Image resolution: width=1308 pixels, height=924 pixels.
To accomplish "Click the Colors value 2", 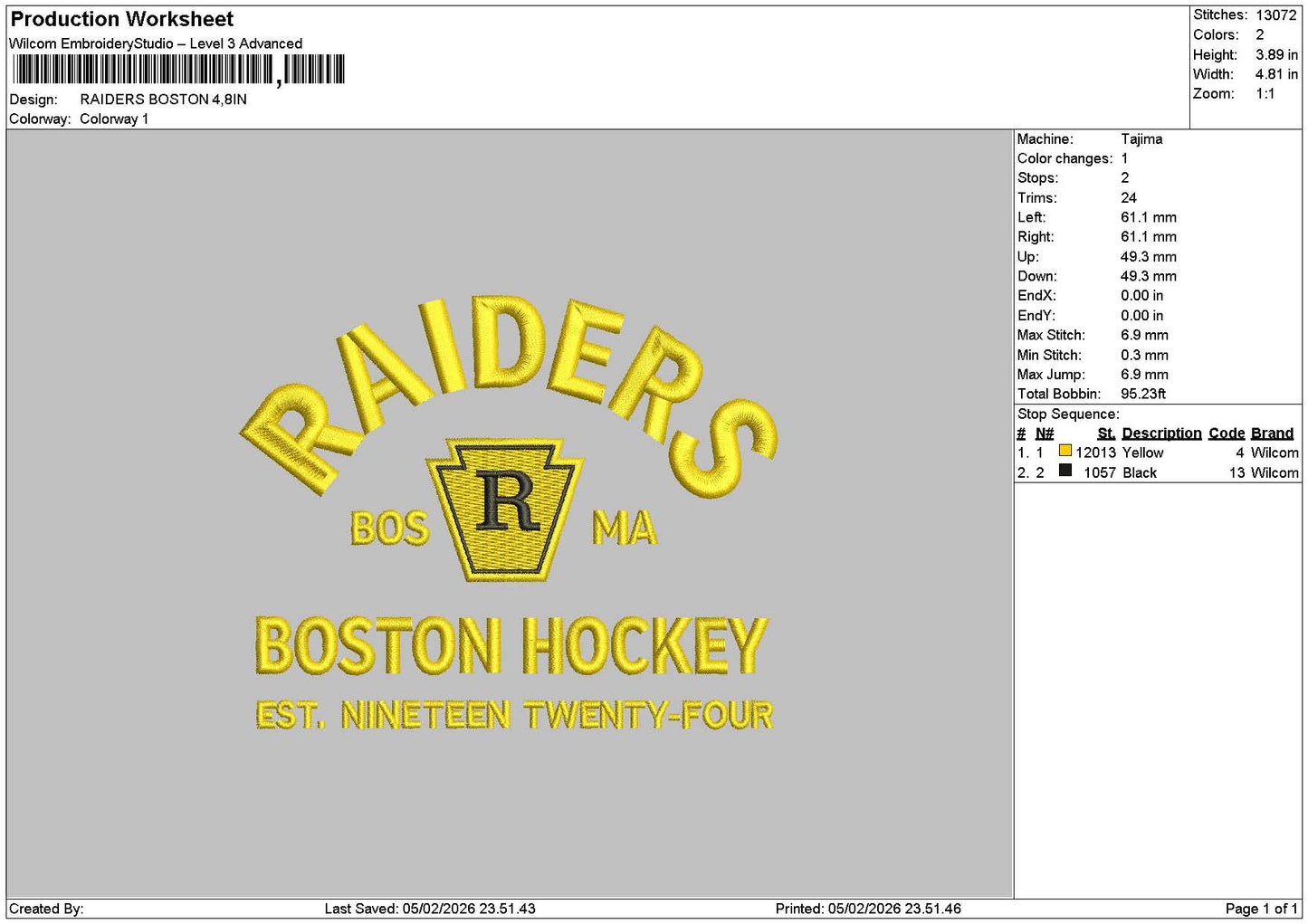I will [1259, 35].
